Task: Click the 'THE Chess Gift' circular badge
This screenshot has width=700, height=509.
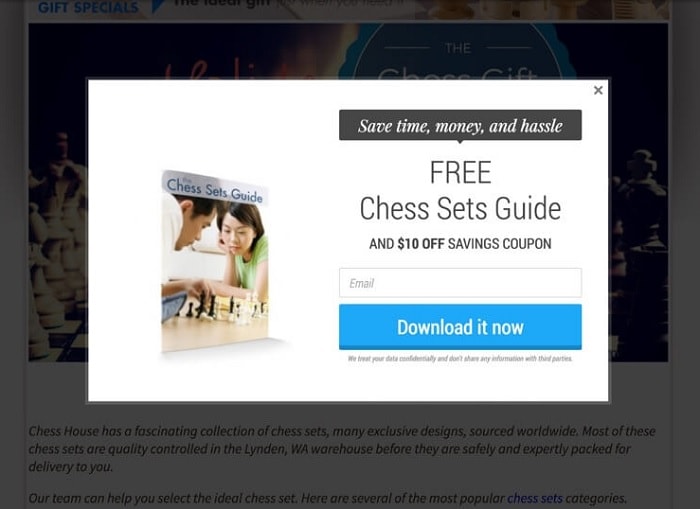Action: (458, 51)
